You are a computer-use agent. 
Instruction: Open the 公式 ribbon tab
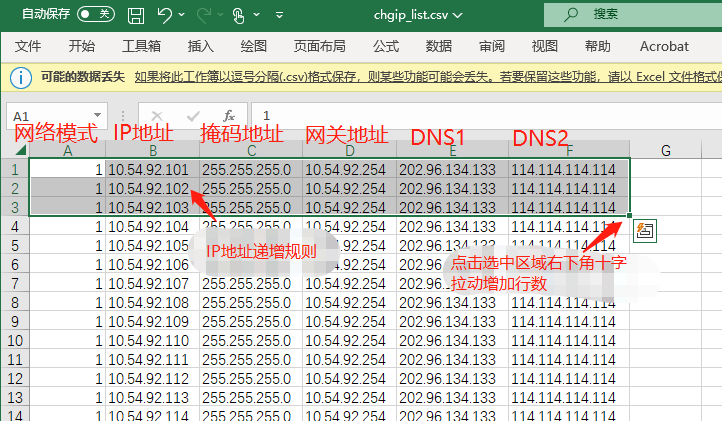(386, 46)
